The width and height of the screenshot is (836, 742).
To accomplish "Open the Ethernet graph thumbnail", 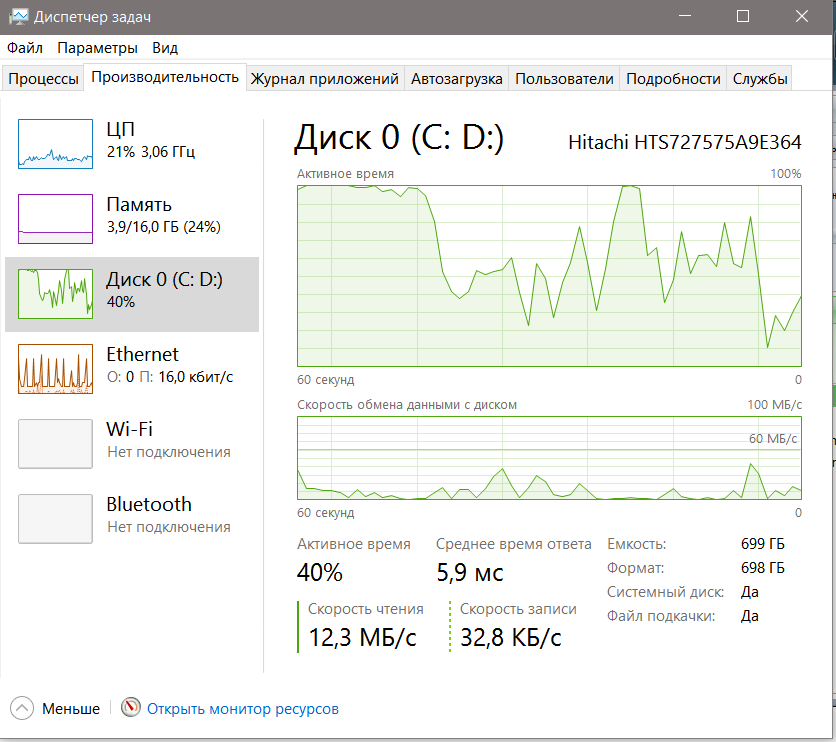I will [55, 368].
